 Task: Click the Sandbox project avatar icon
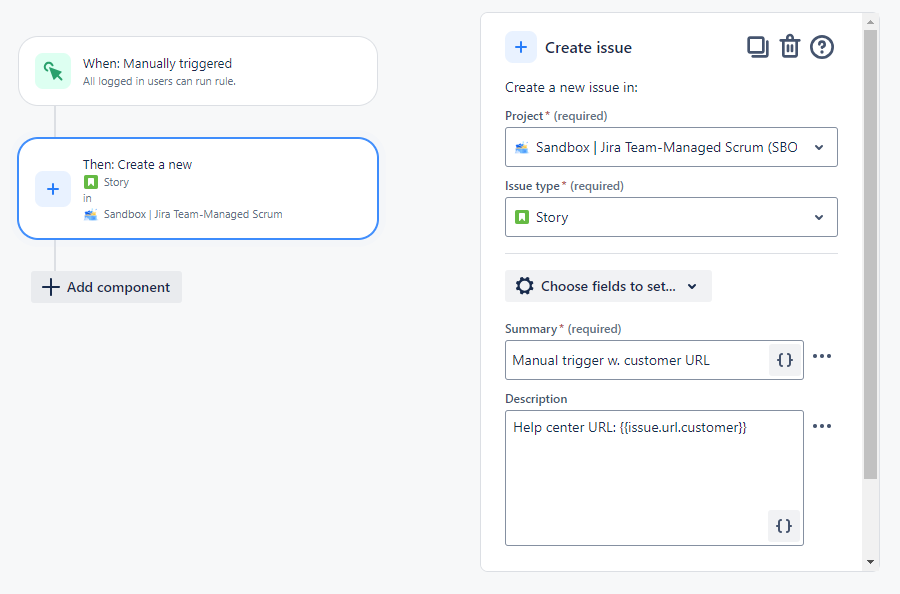[x=522, y=148]
